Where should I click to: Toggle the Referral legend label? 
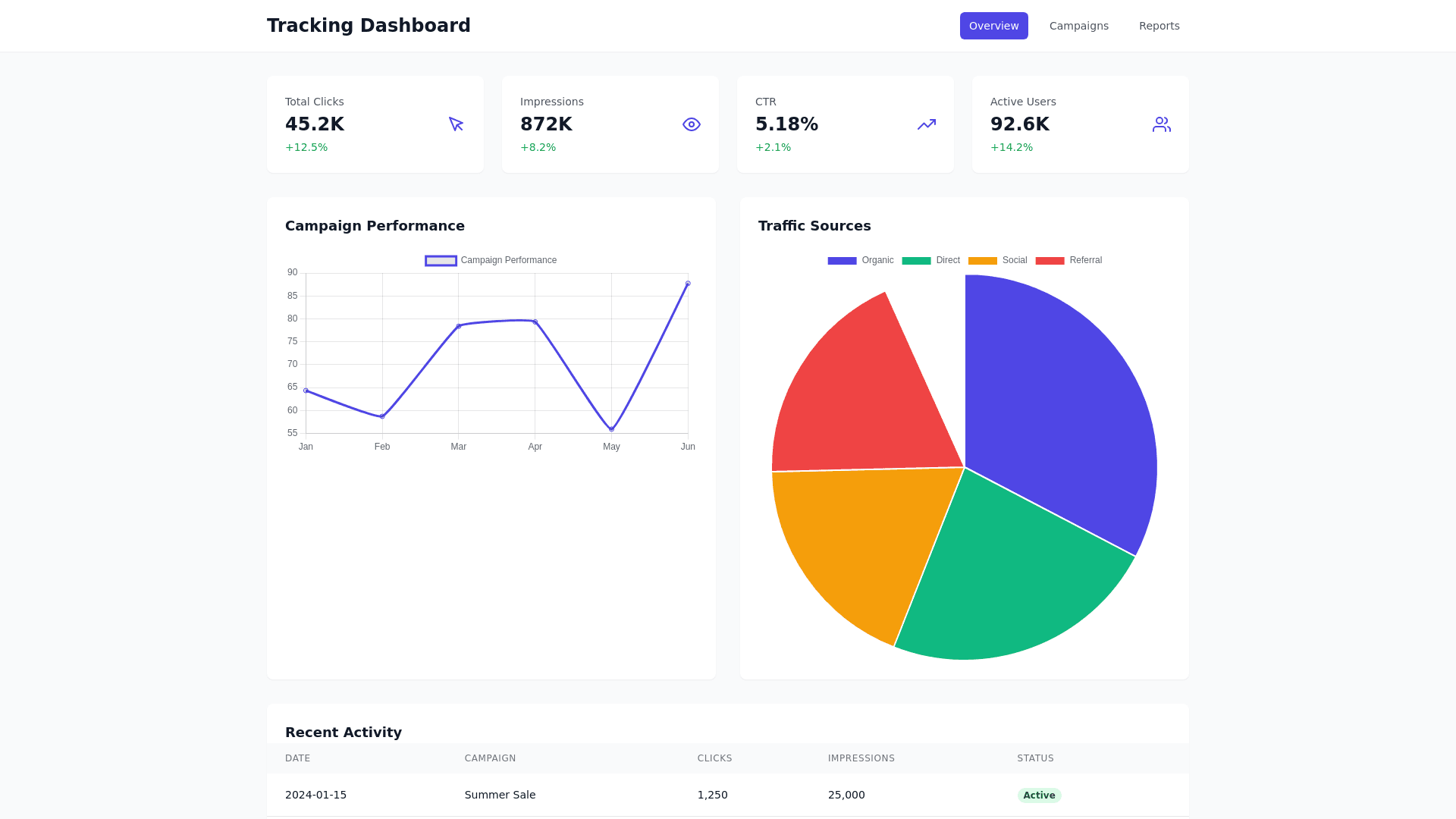1086,260
